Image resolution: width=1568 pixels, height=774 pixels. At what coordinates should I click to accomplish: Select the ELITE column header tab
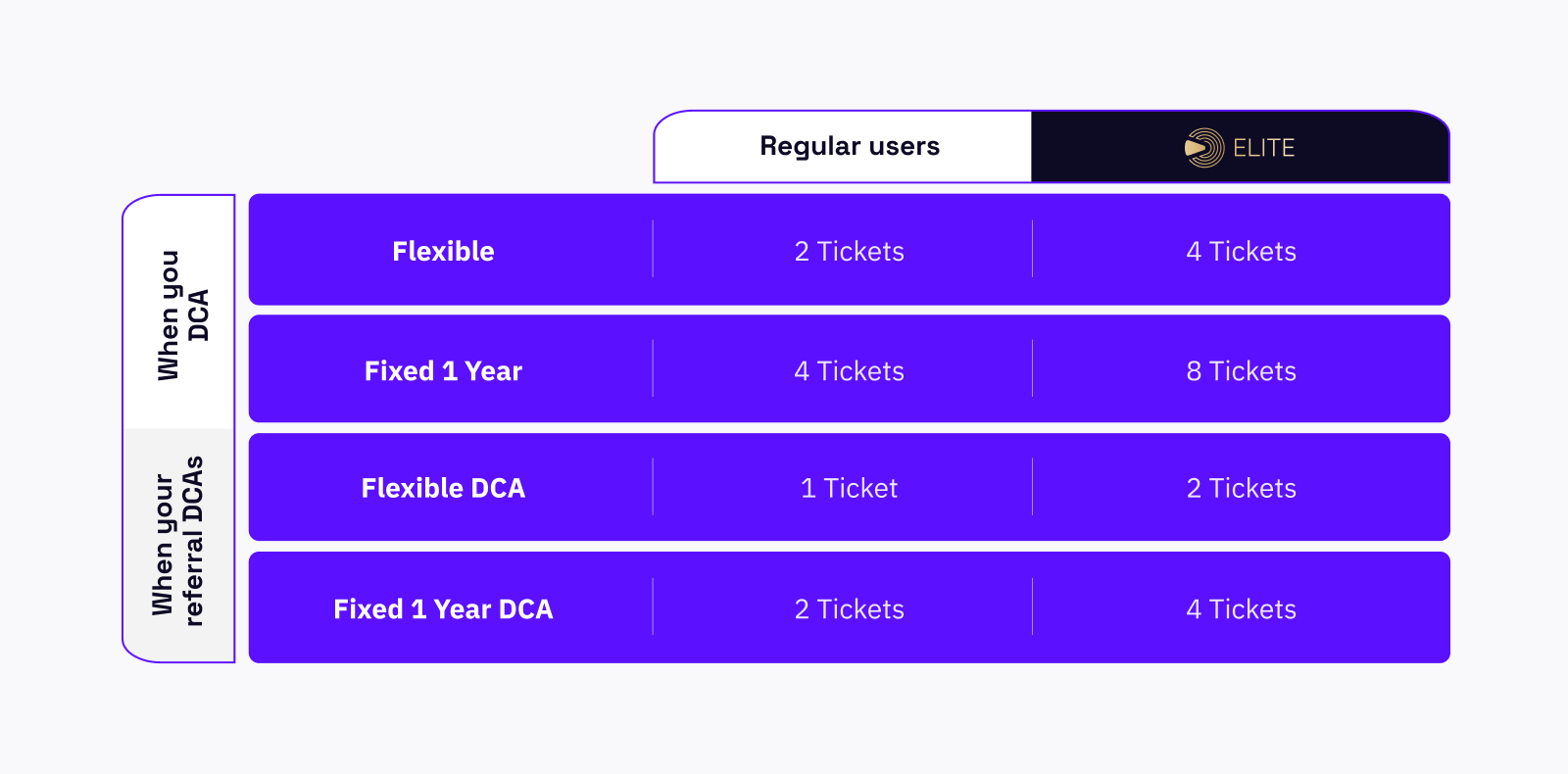tap(1241, 147)
